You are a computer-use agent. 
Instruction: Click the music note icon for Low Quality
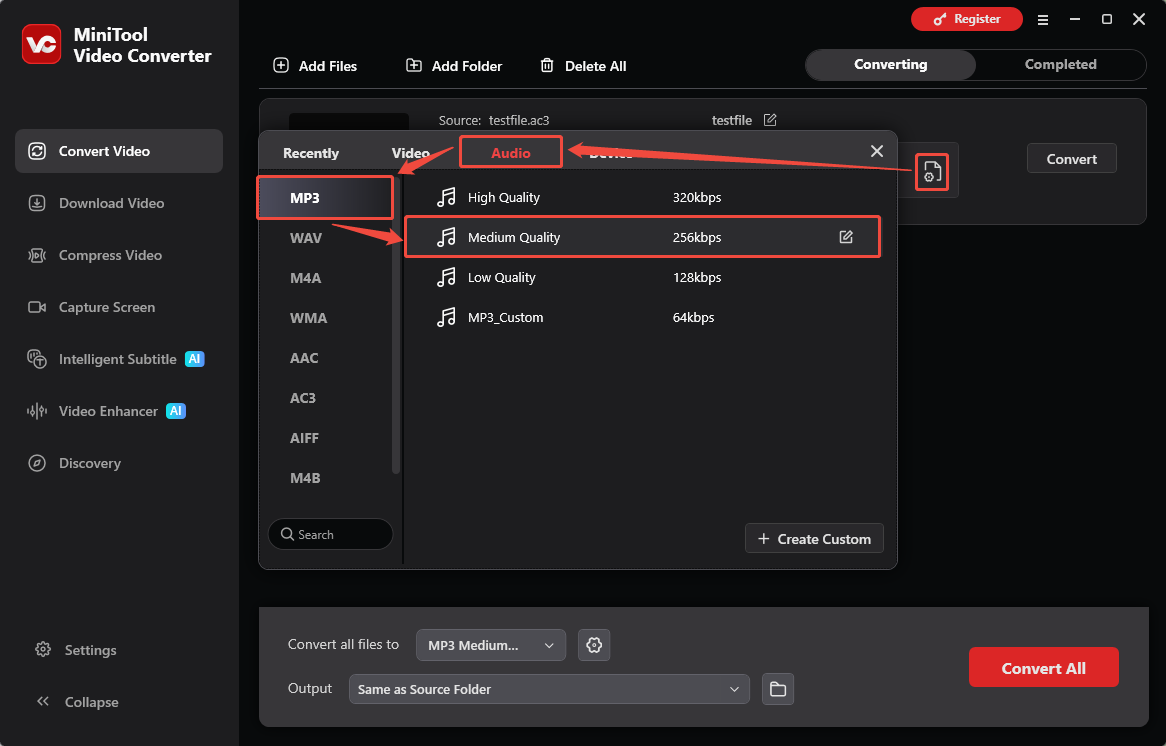click(x=446, y=277)
